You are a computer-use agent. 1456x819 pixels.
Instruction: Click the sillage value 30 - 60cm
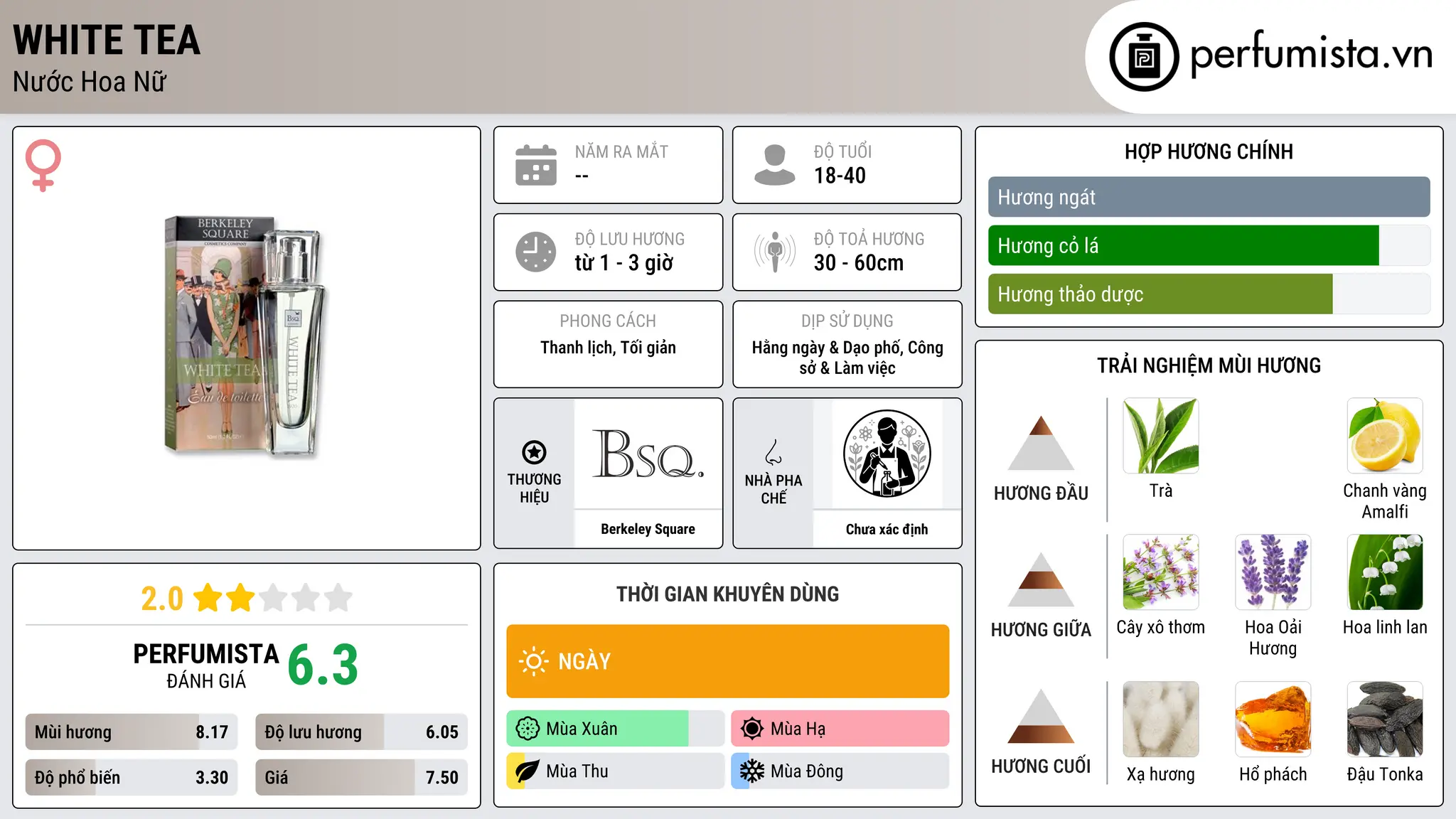click(858, 263)
